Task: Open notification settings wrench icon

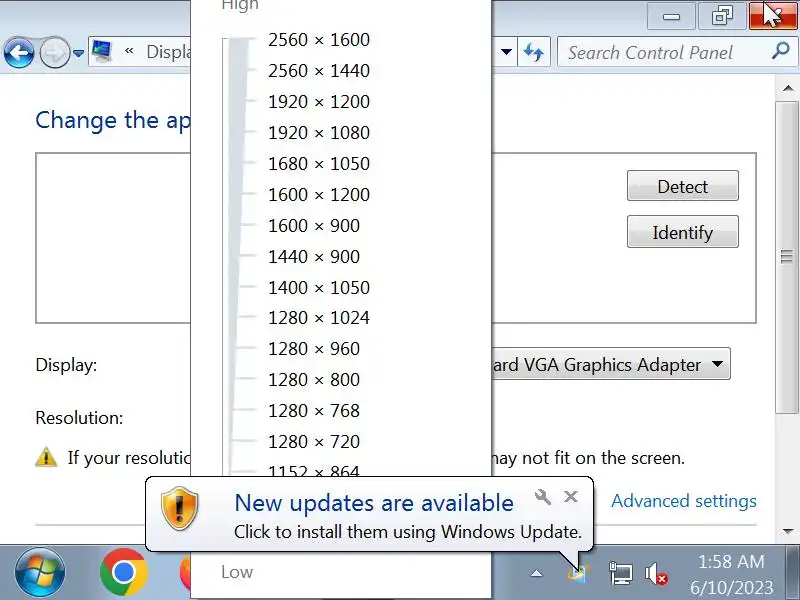Action: click(542, 496)
